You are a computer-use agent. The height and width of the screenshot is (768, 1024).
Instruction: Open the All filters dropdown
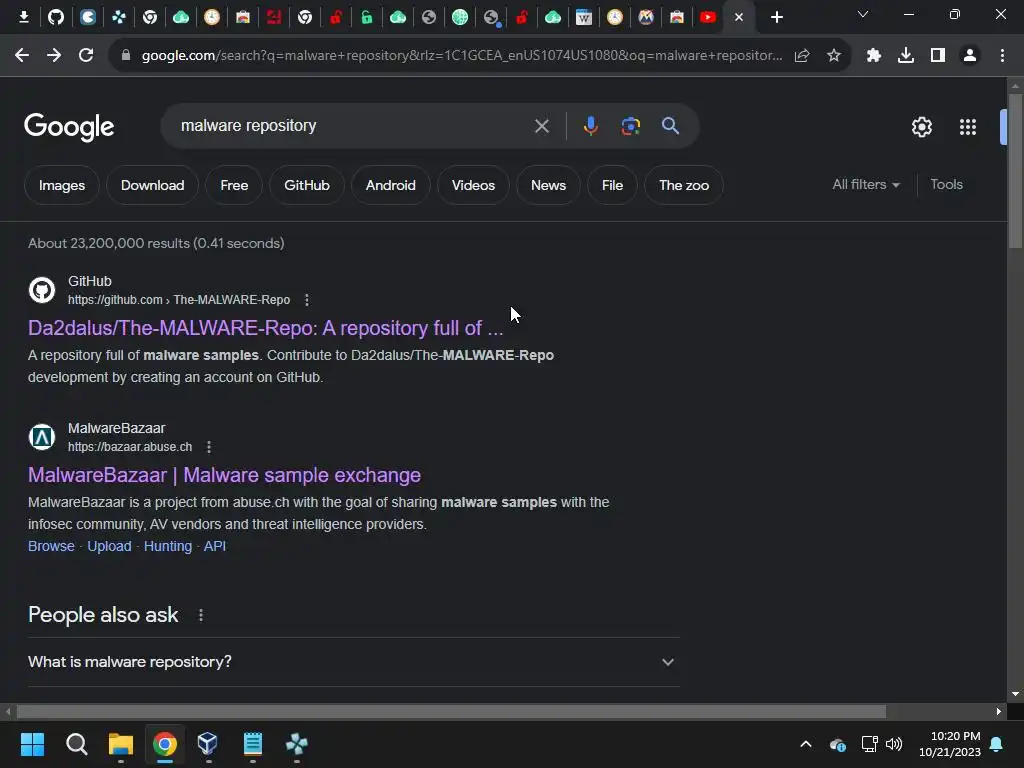[x=866, y=185]
